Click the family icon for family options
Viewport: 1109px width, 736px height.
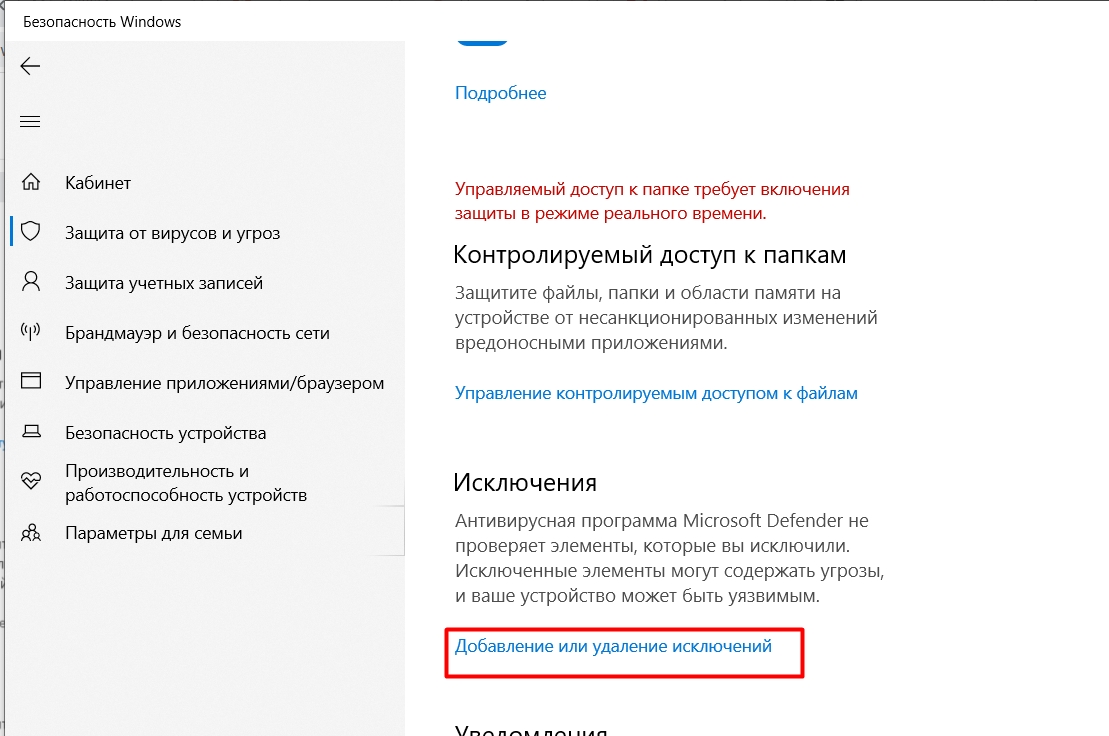(x=30, y=532)
